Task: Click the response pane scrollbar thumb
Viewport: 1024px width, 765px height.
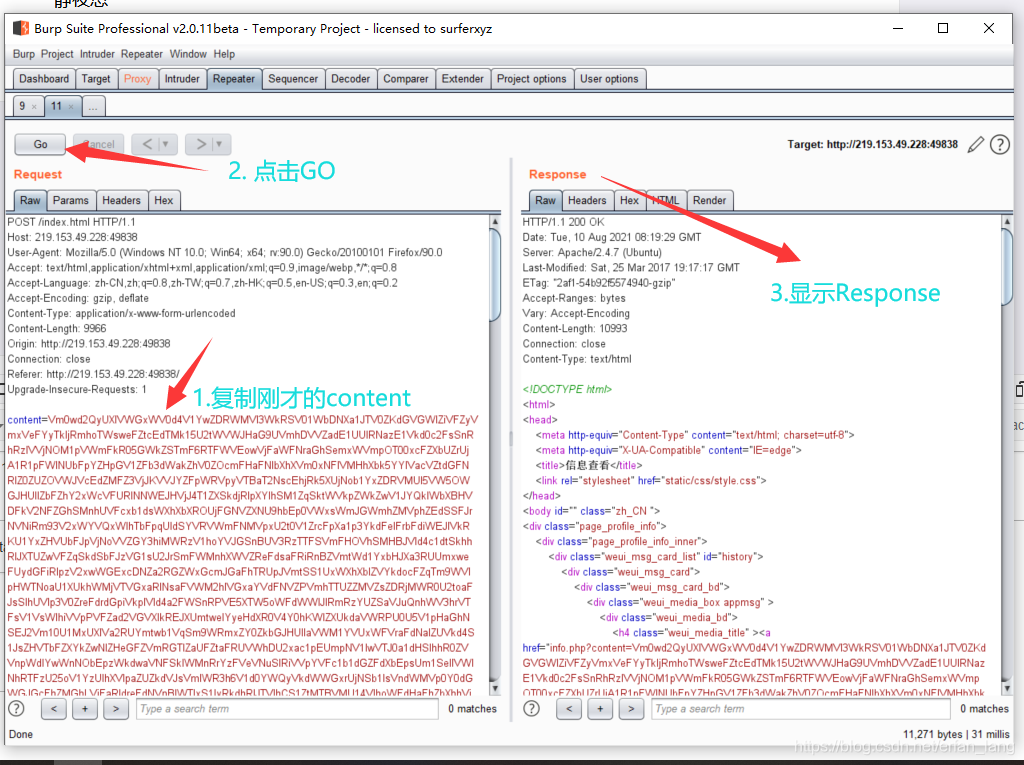Action: (1007, 269)
